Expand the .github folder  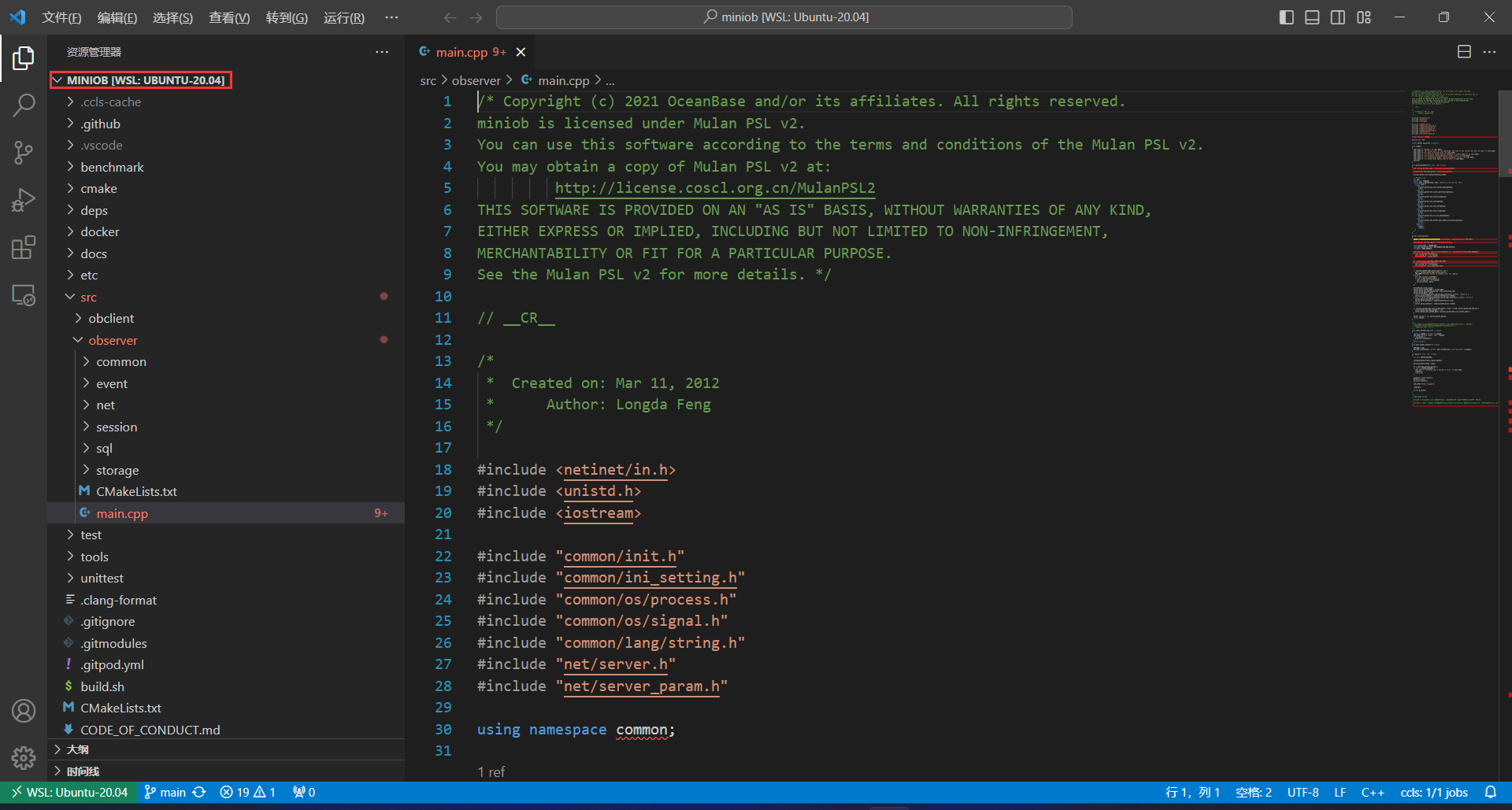100,124
